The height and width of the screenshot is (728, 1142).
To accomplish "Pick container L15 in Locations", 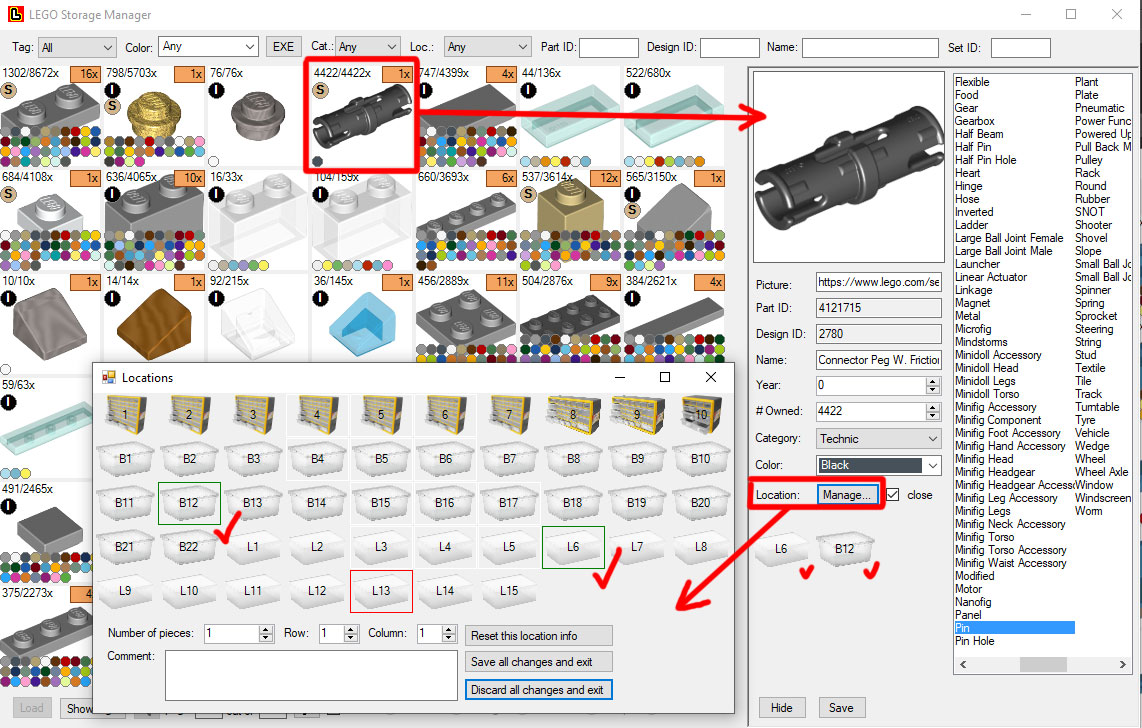I will pos(509,590).
